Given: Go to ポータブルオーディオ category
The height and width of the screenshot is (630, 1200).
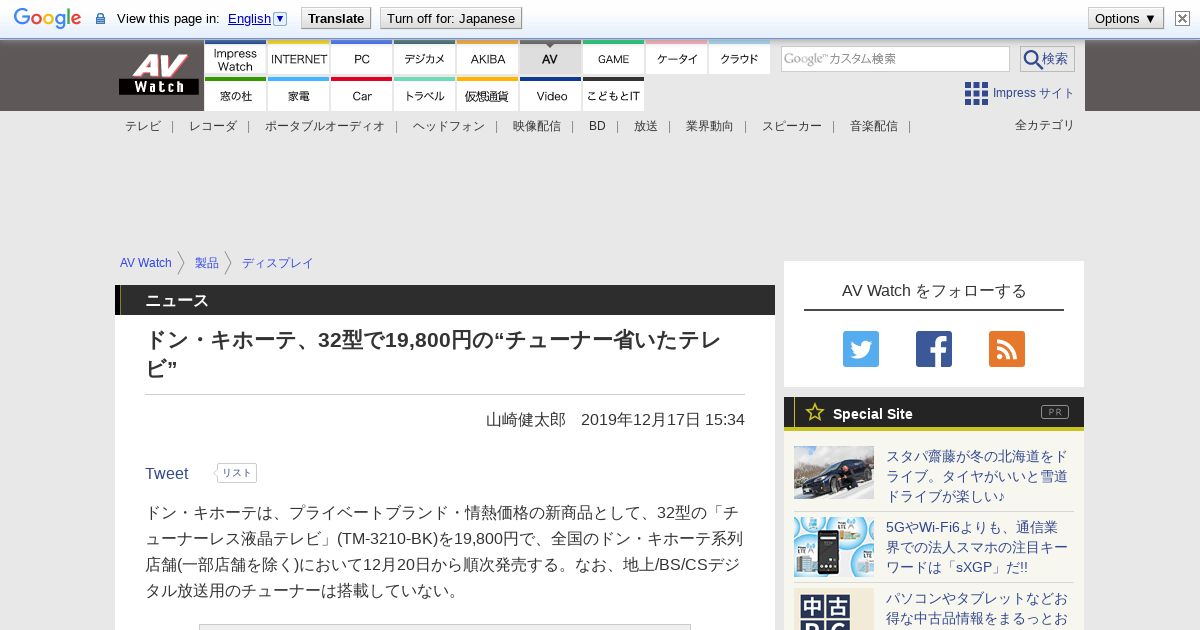Looking at the screenshot, I should coord(325,126).
